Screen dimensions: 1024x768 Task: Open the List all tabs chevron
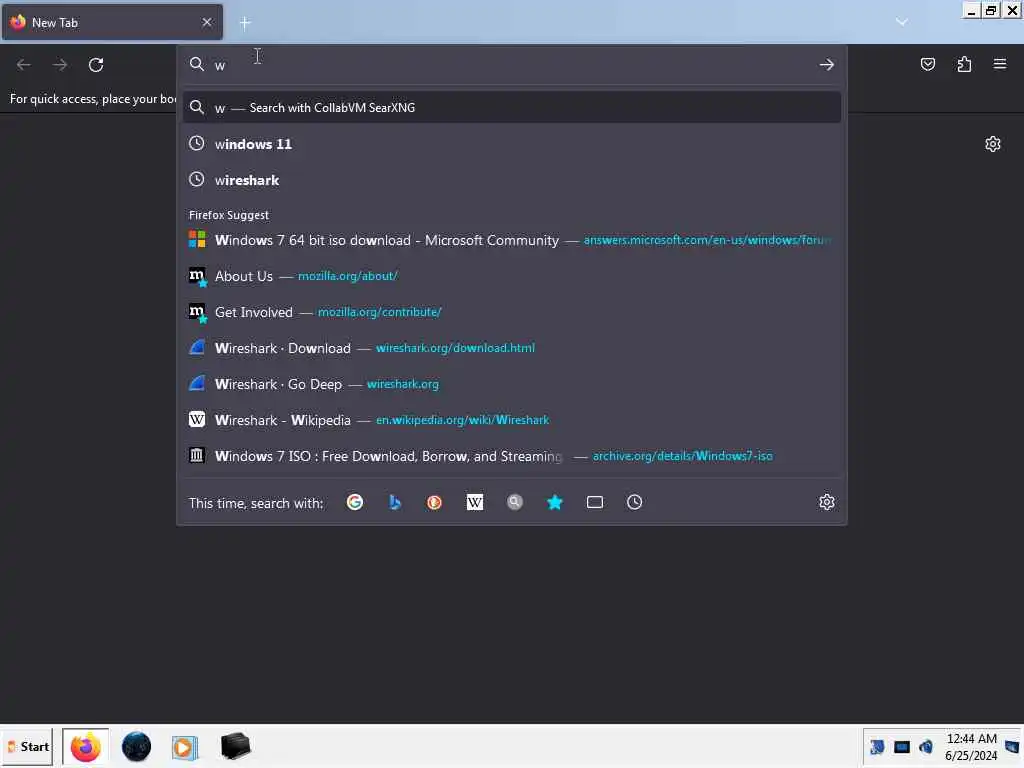pyautogui.click(x=902, y=22)
